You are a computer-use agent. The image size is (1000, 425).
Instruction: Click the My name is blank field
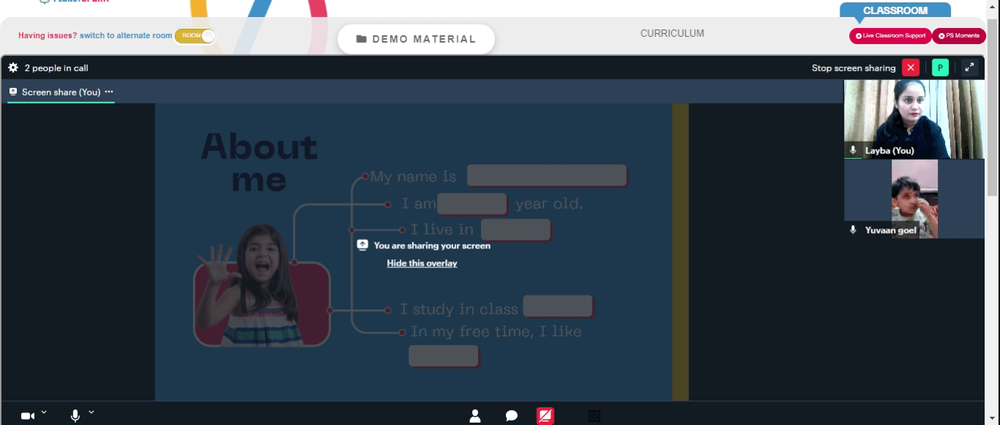pos(547,175)
